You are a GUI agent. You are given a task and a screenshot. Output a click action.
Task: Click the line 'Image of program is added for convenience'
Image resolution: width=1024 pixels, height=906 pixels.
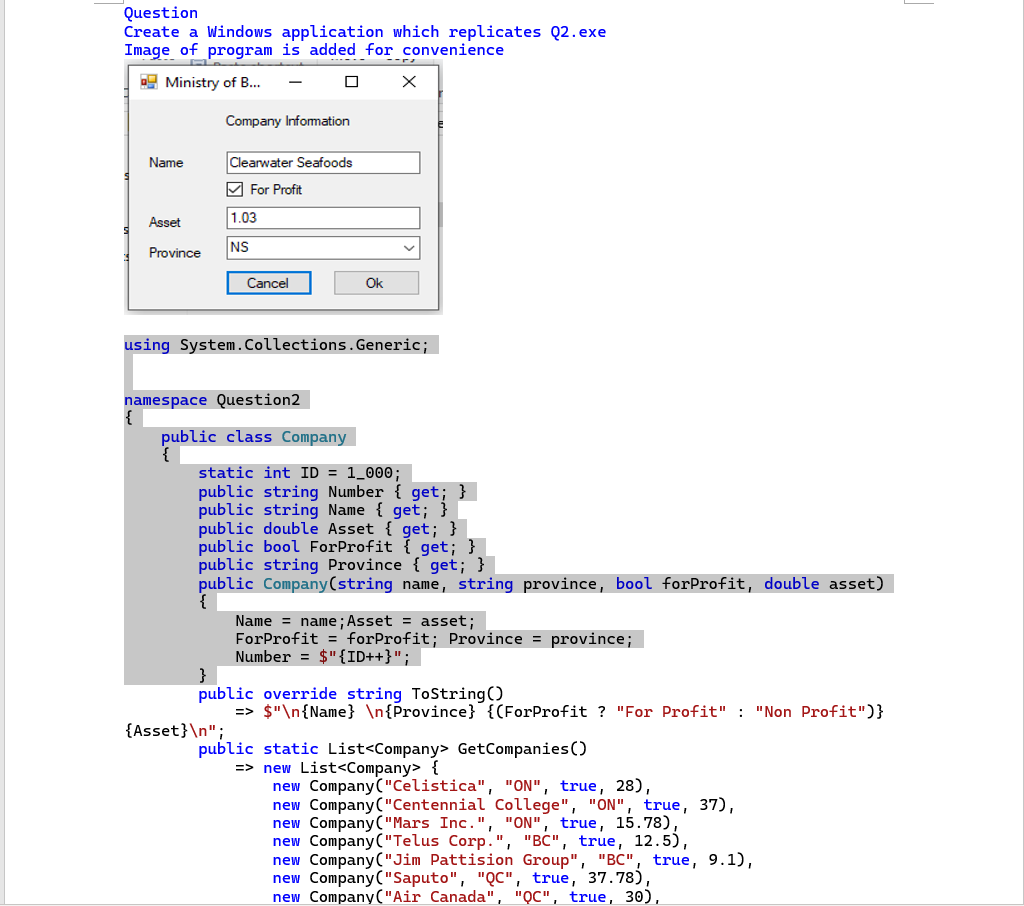point(313,50)
